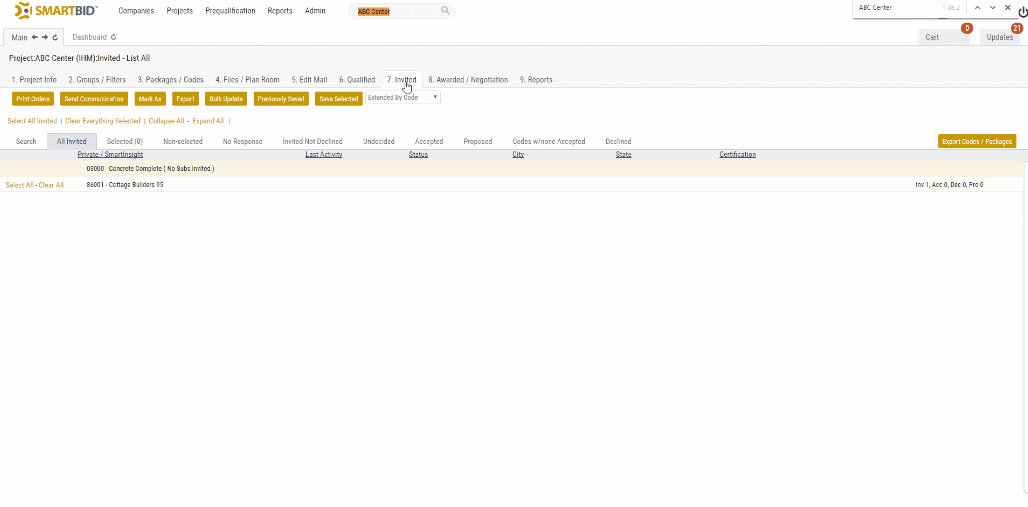Select the Invited Not Declined filter tab

tap(312, 141)
